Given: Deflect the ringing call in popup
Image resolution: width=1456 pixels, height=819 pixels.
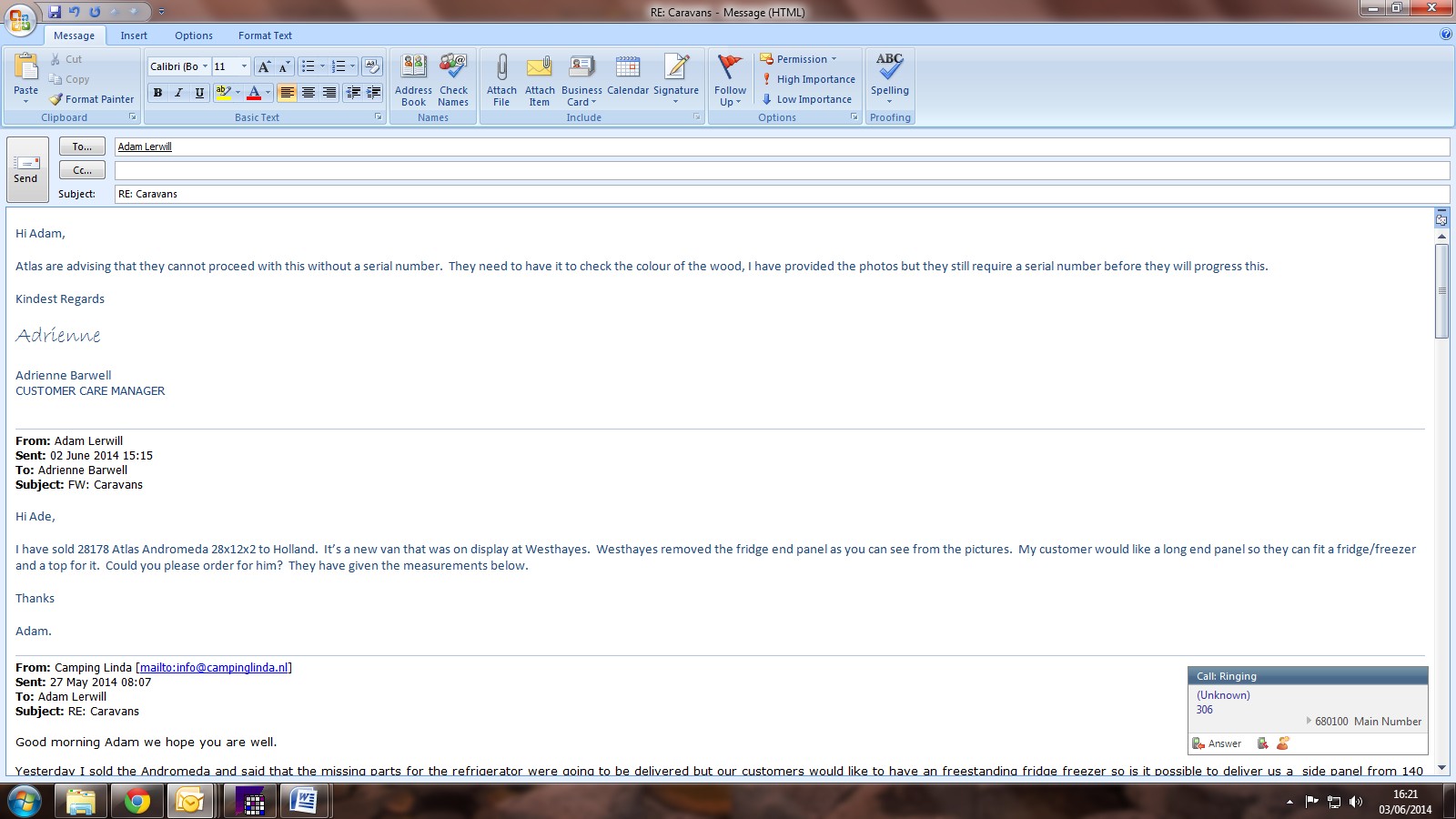Looking at the screenshot, I should point(1262,743).
